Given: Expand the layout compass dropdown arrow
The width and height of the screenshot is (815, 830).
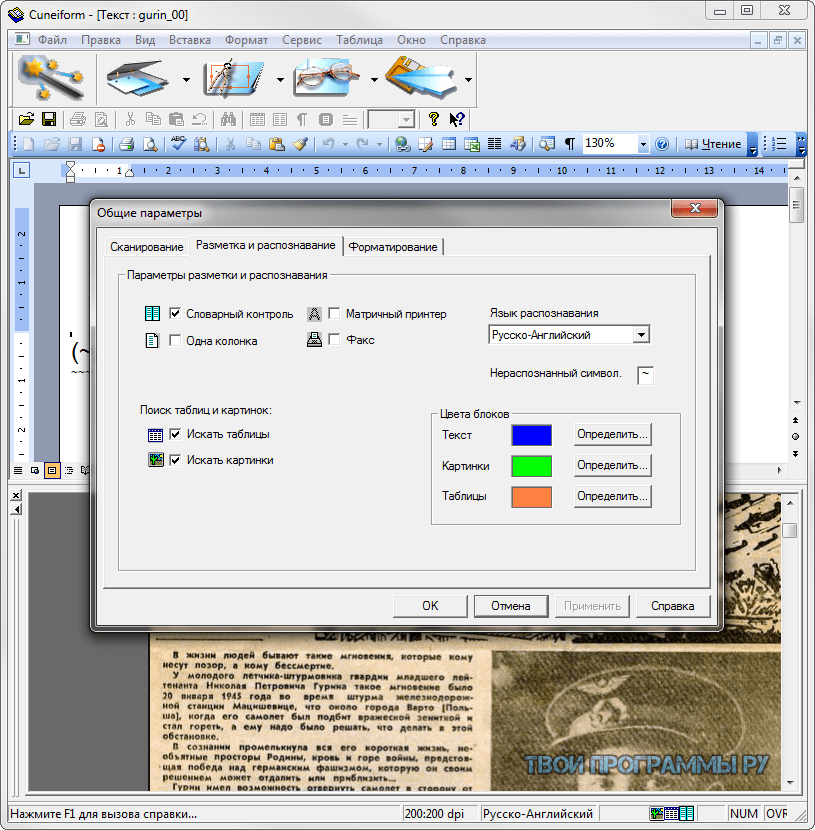Looking at the screenshot, I should click(x=280, y=80).
